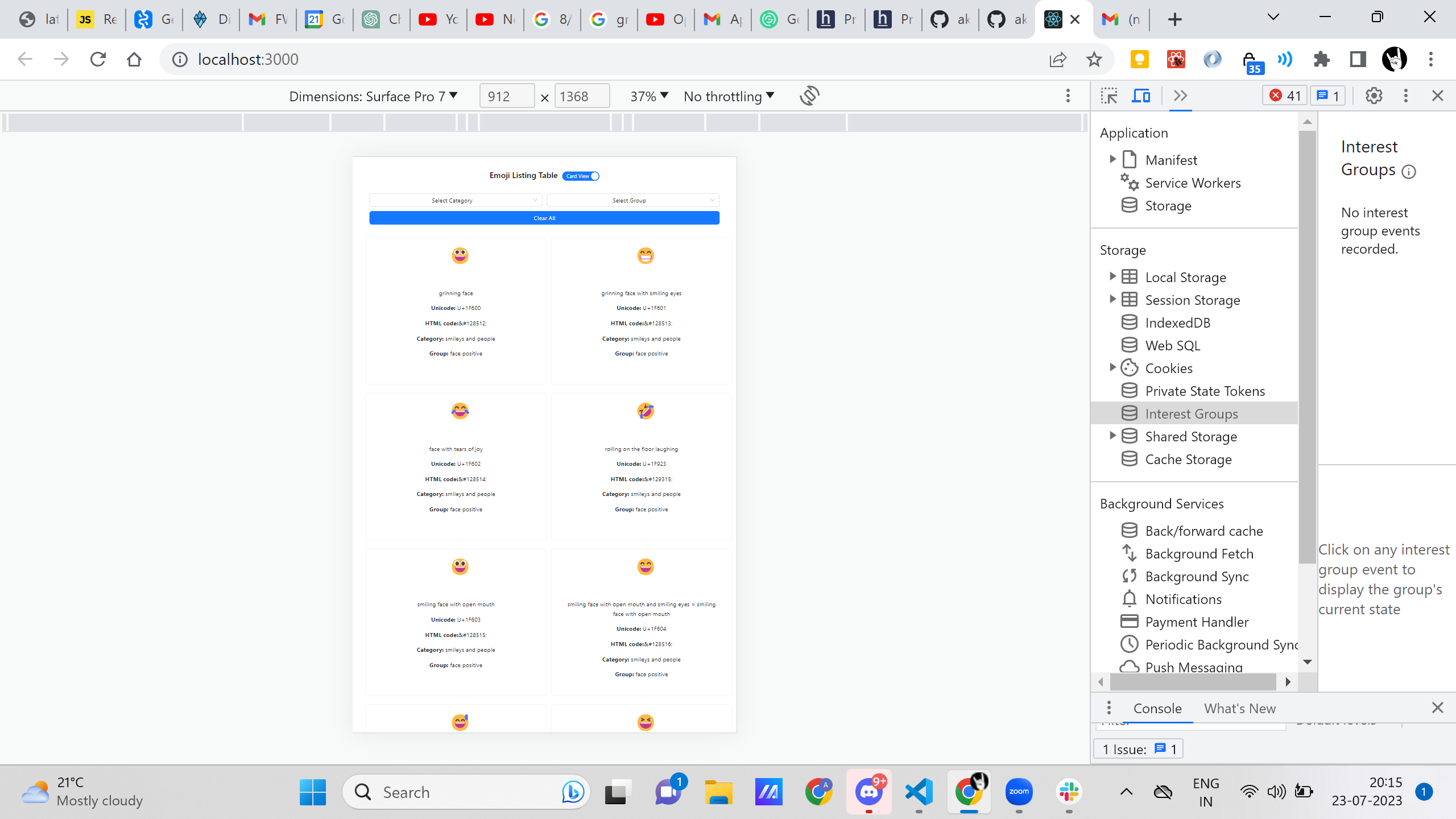The width and height of the screenshot is (1456, 819).
Task: Click the rotate device orientation icon
Action: click(x=809, y=96)
